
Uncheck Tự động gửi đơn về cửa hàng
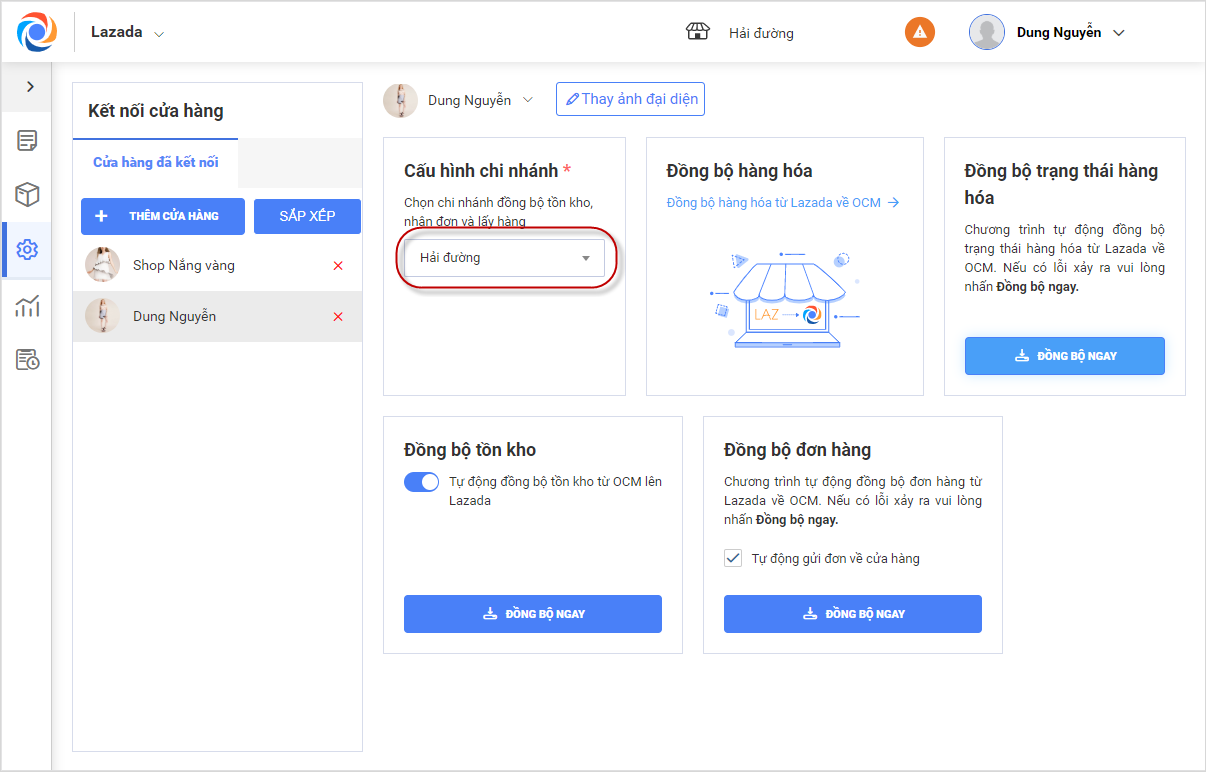click(x=733, y=558)
